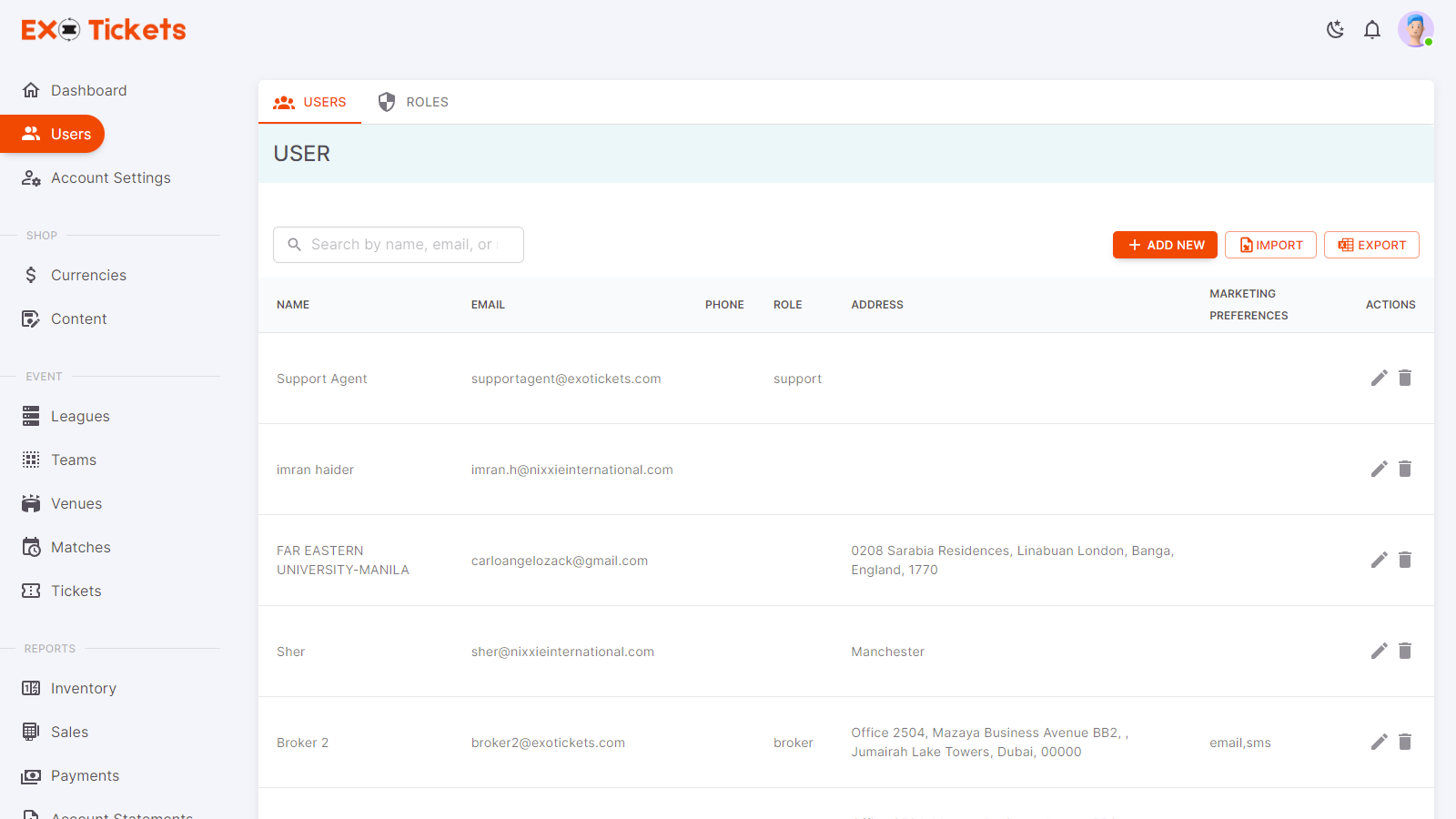
Task: Select Currencies under the Shop section
Action: pyautogui.click(x=88, y=275)
